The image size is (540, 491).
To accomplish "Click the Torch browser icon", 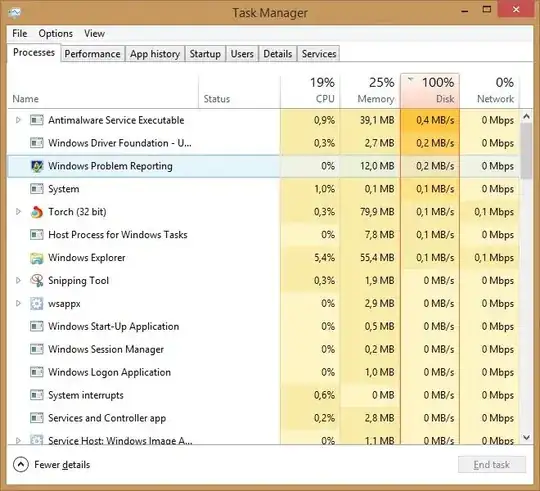I will point(37,212).
